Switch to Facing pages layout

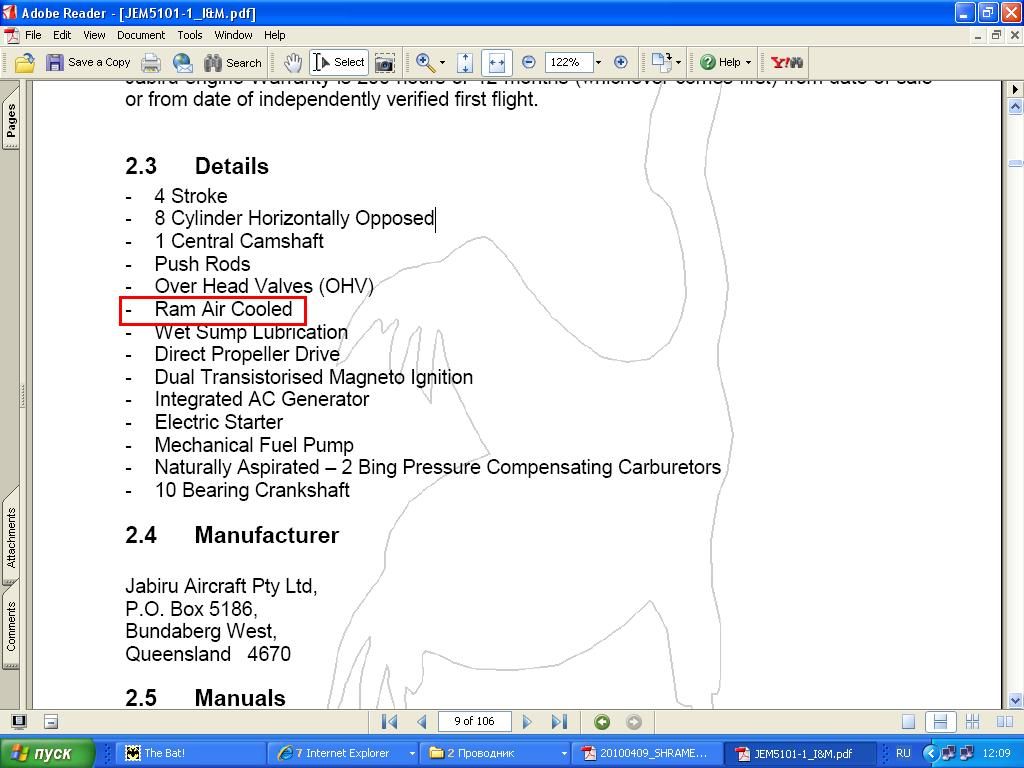click(x=1004, y=722)
